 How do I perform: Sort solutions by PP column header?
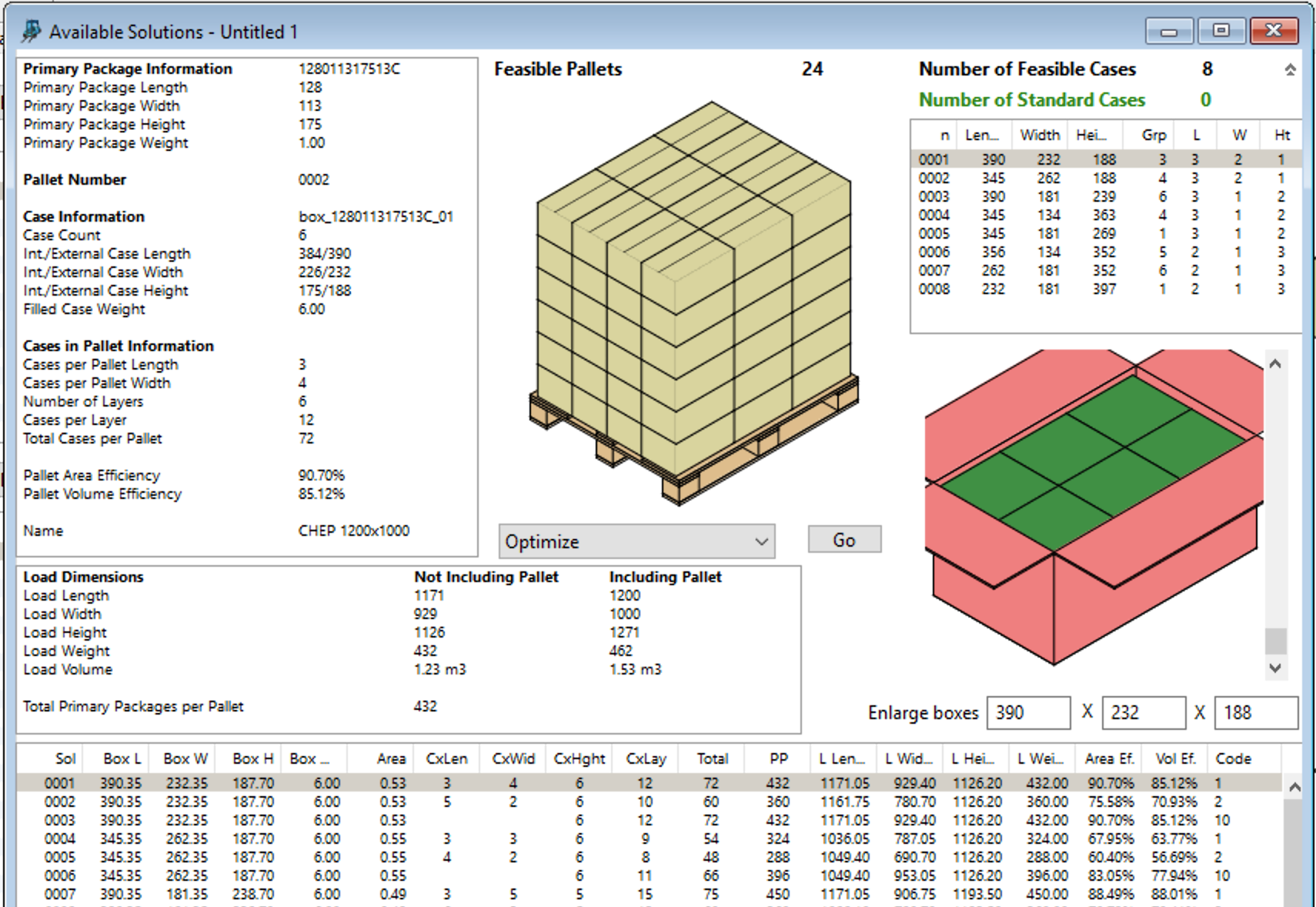(x=778, y=758)
